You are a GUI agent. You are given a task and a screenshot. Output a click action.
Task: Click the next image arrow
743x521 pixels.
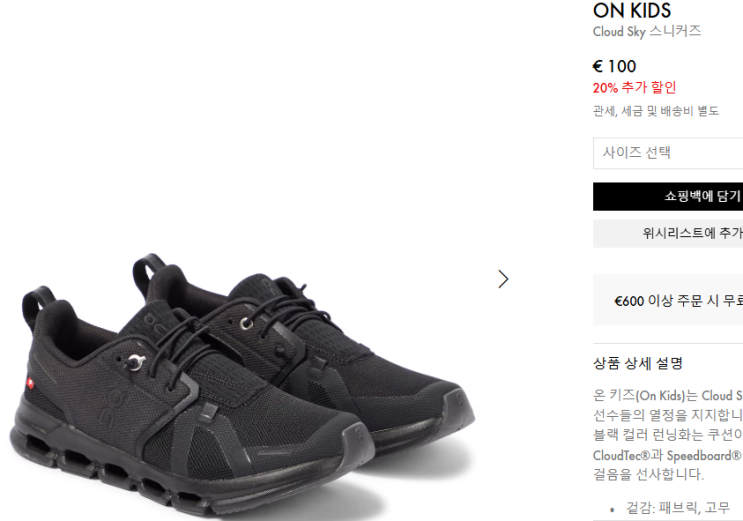point(503,279)
